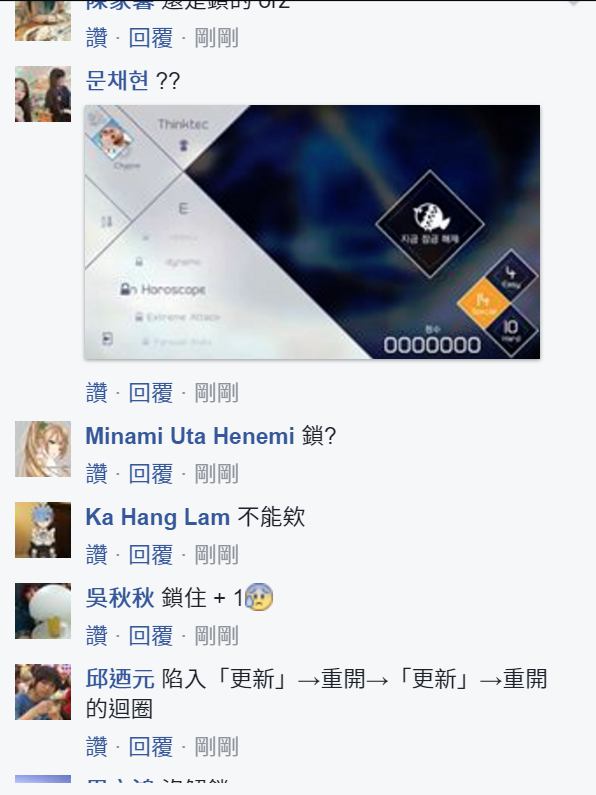
Task: Open 邱迺元's profile avatar
Action: click(x=43, y=692)
